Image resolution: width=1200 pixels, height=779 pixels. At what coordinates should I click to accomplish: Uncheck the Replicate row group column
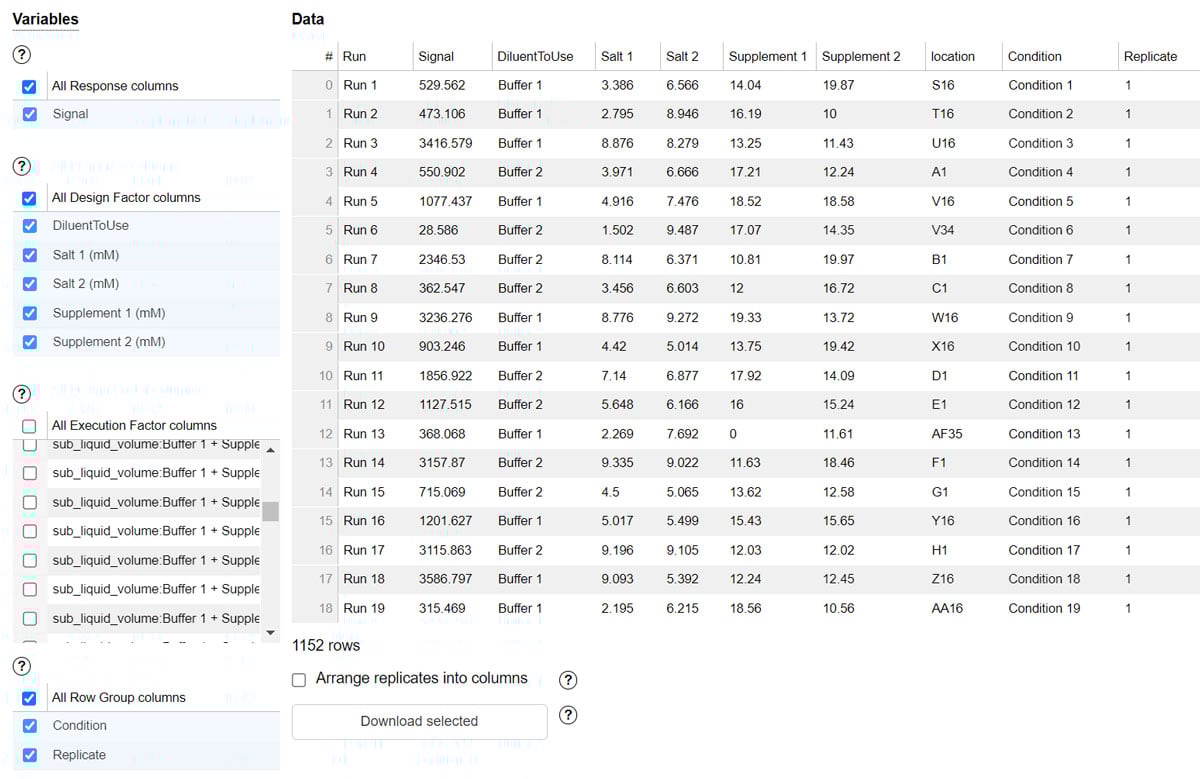click(28, 754)
